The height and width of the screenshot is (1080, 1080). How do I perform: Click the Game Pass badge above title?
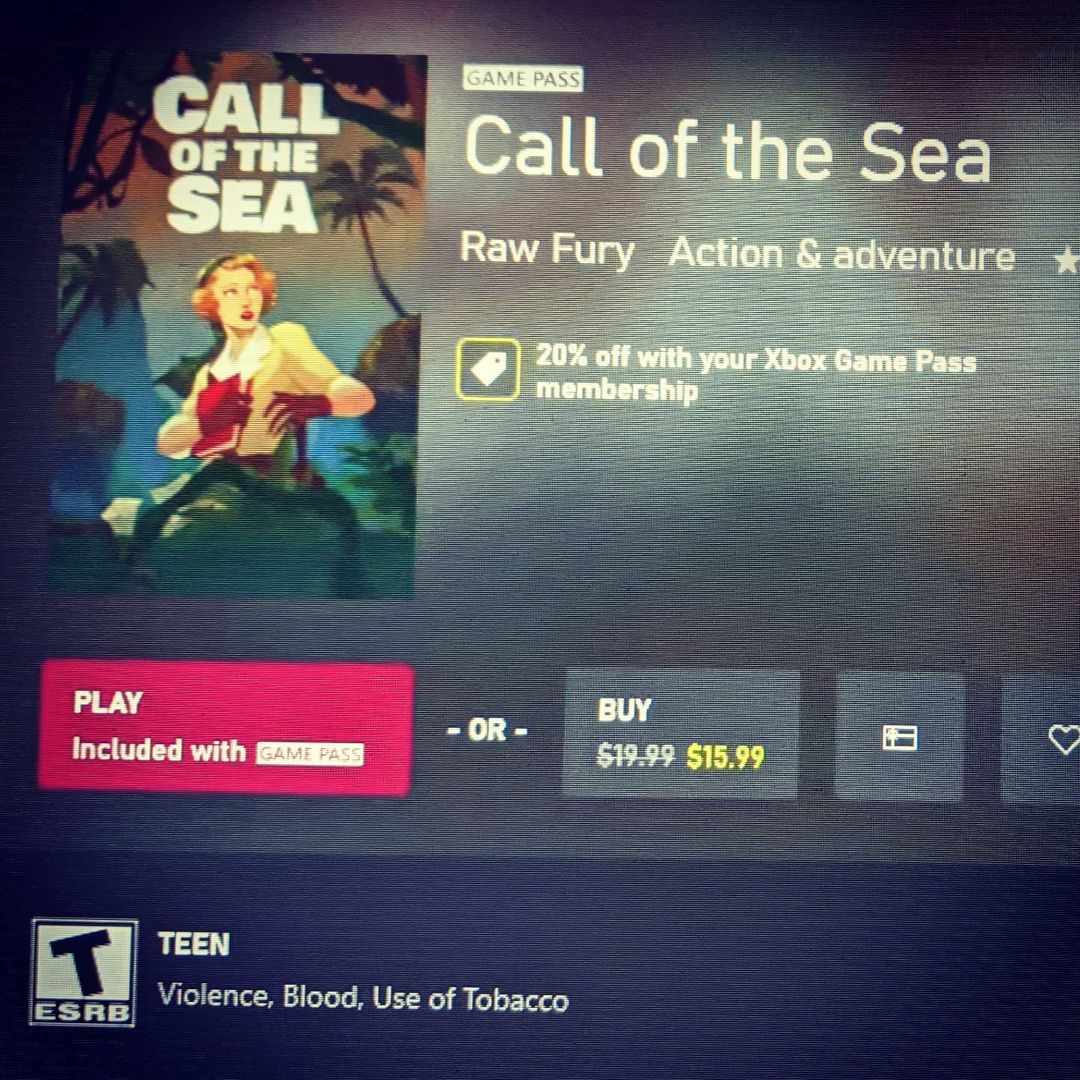click(x=523, y=79)
